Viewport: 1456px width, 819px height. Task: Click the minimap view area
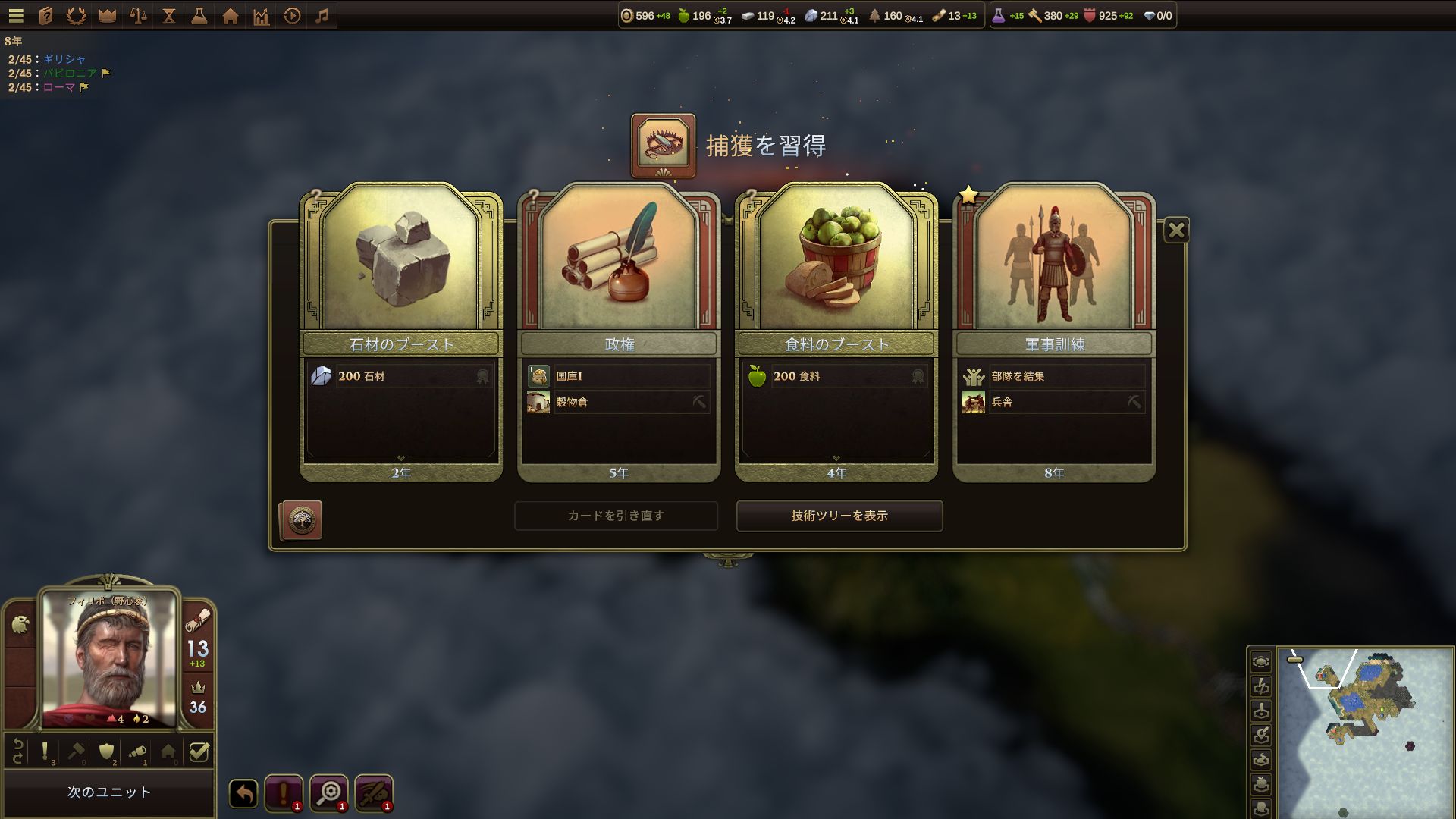1365,732
